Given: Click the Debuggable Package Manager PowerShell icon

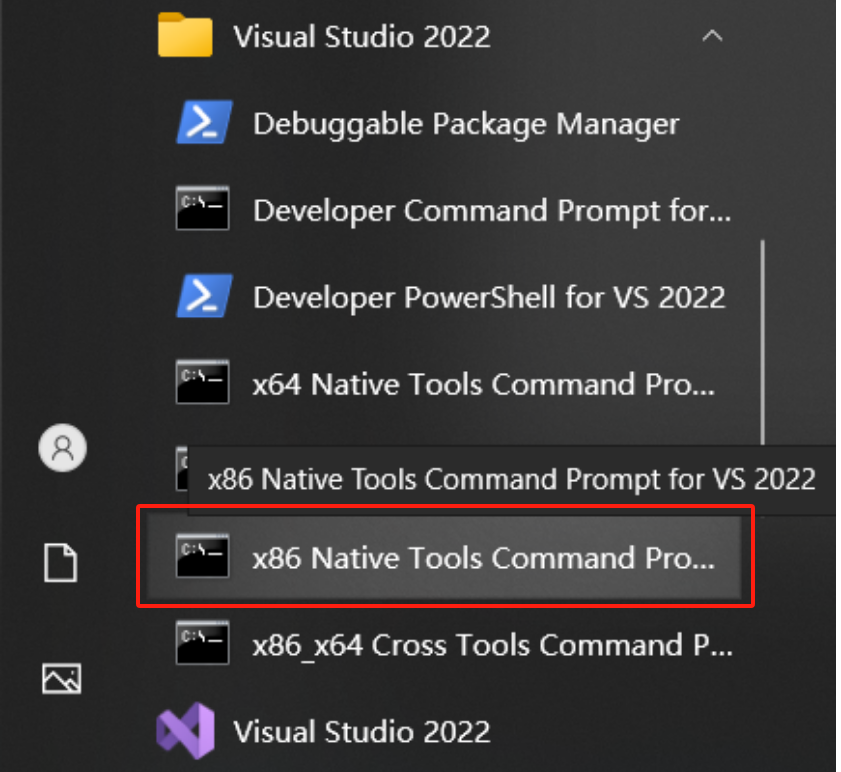Looking at the screenshot, I should click(x=204, y=122).
